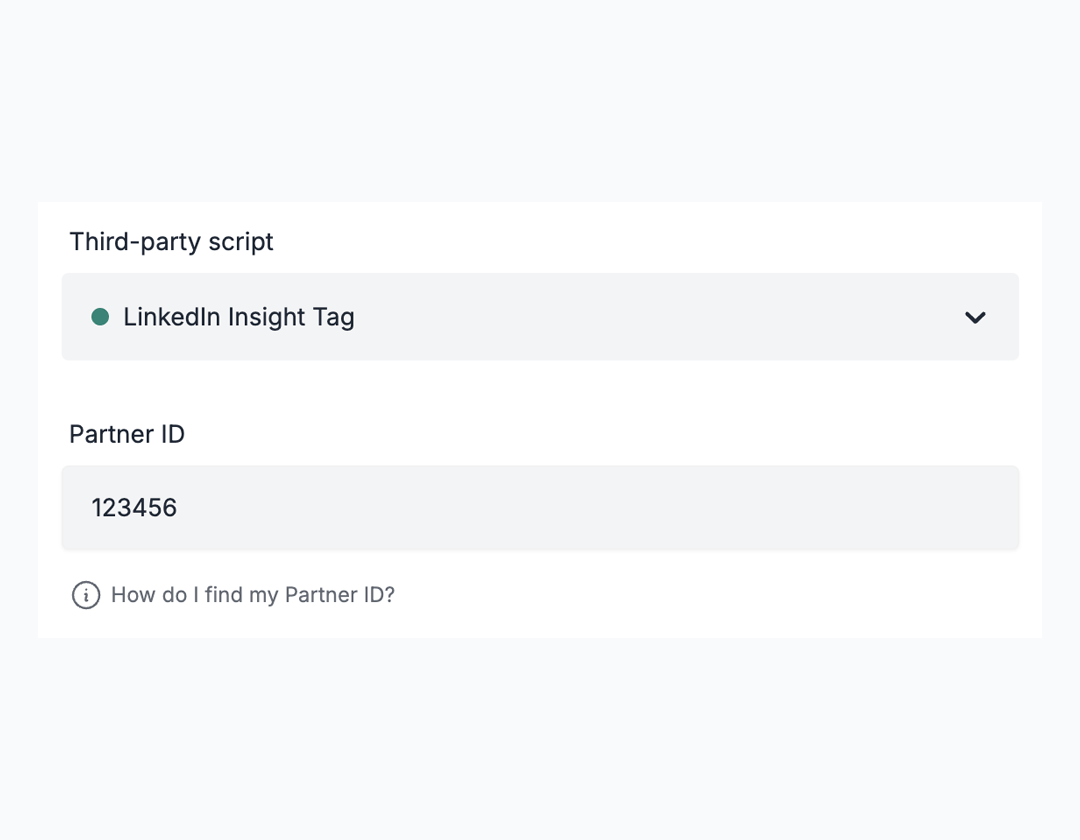This screenshot has height=840, width=1080.
Task: Click inside the Partner ID input field
Action: [x=540, y=507]
